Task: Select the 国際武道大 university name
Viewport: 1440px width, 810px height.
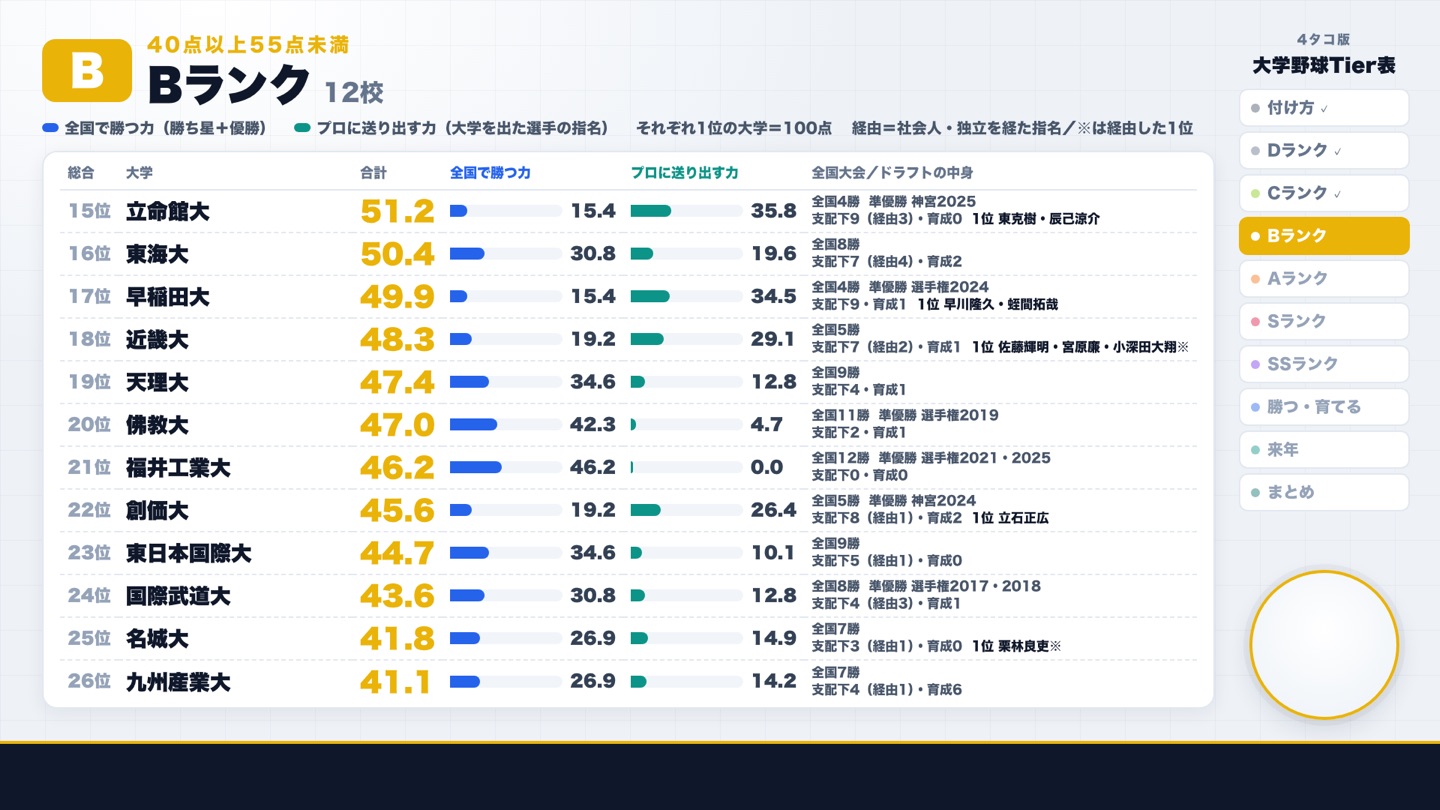Action: coord(178,596)
